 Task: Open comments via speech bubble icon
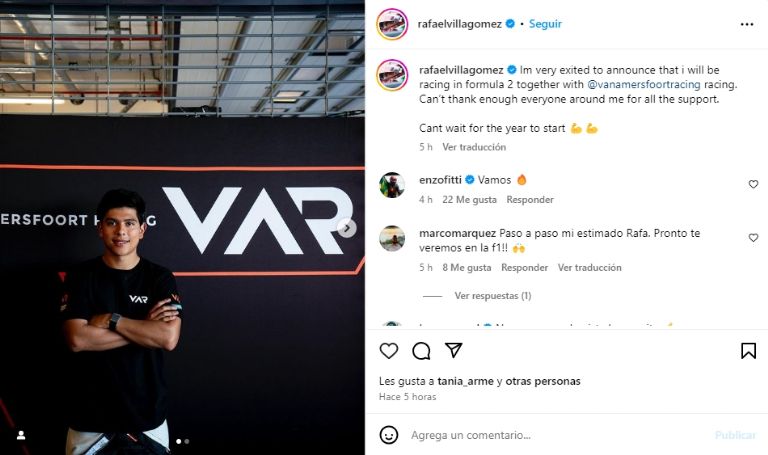421,351
